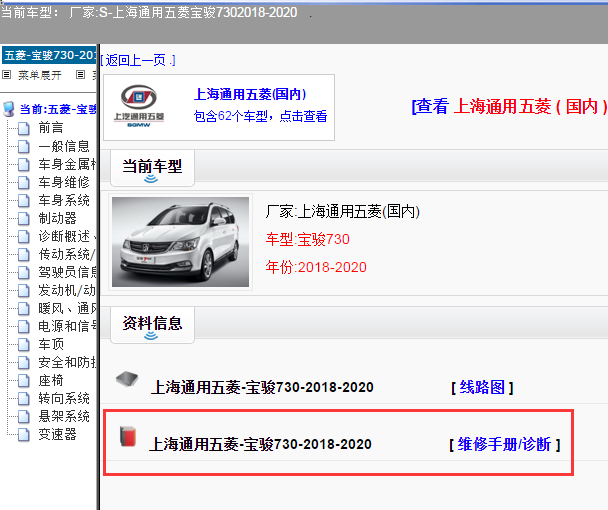Open the 安全和防护 tree item
Image resolution: width=608 pixels, height=510 pixels.
point(67,362)
